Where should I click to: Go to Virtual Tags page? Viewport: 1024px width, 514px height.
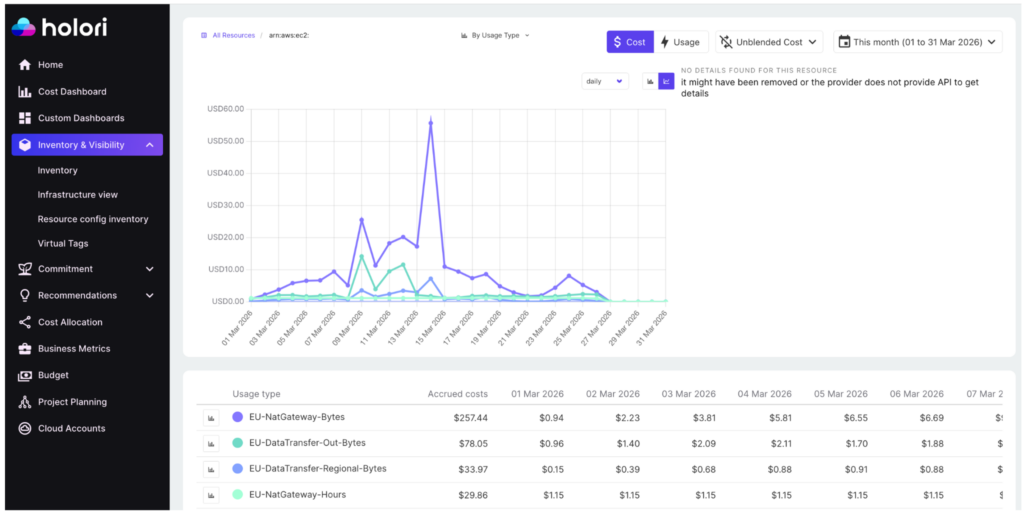coord(63,243)
